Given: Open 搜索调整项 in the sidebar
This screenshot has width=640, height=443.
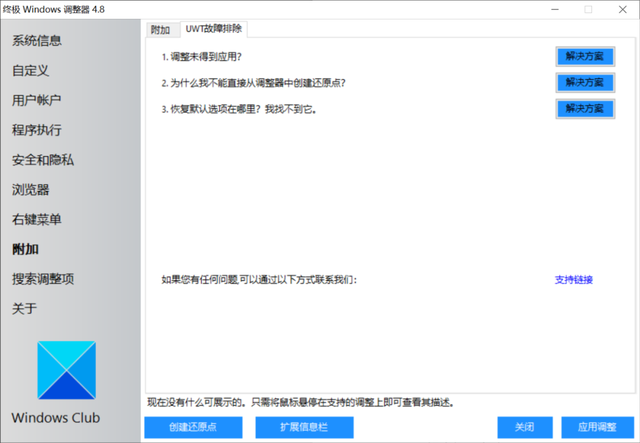Looking at the screenshot, I should tap(43, 279).
